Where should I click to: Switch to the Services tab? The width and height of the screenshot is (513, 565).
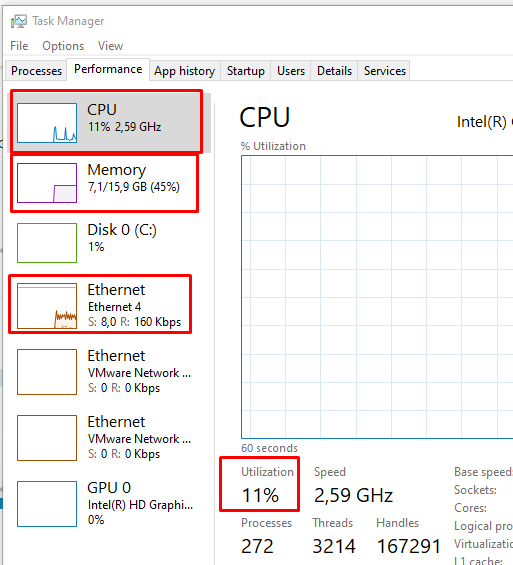tap(384, 71)
